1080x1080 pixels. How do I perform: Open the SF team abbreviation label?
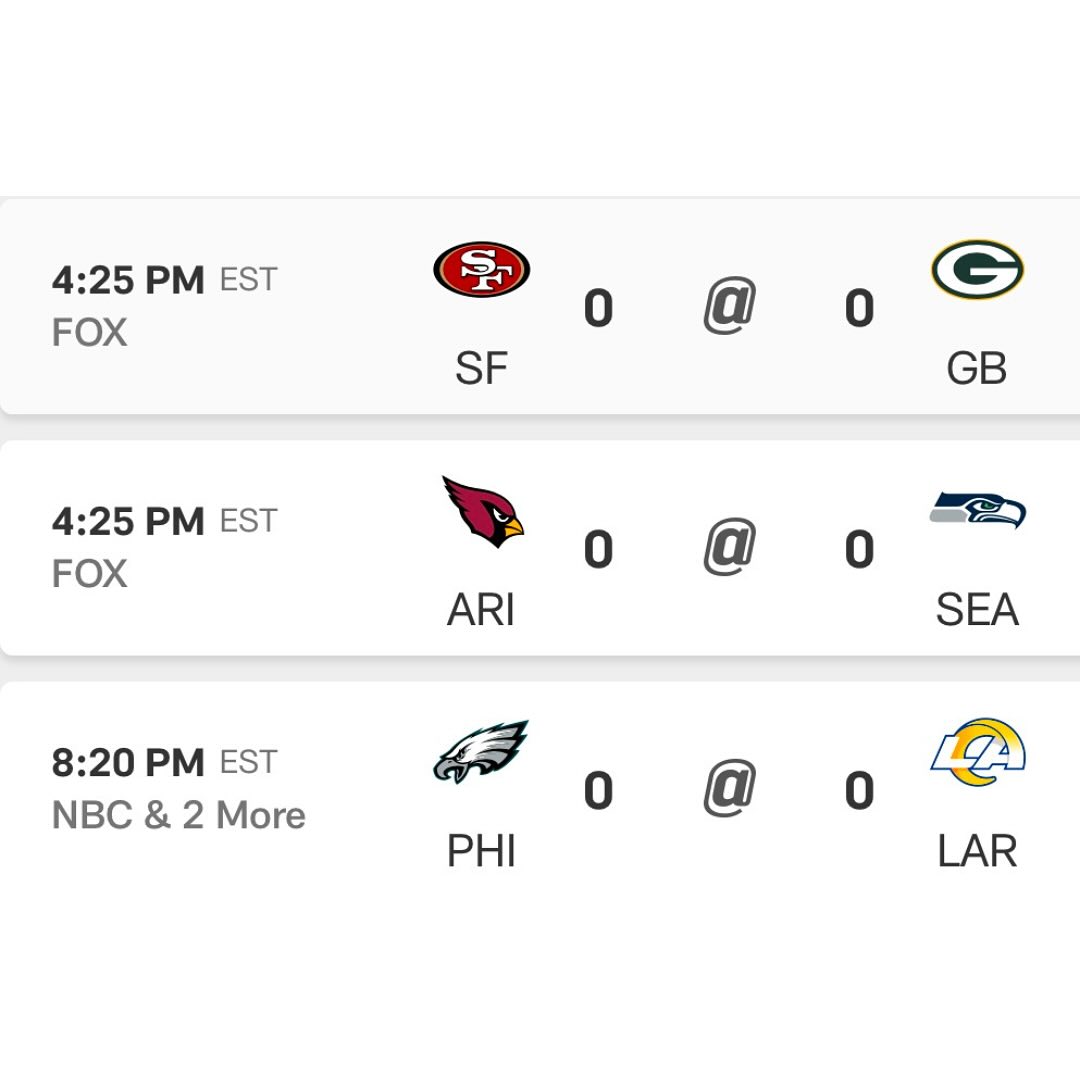pyautogui.click(x=481, y=368)
